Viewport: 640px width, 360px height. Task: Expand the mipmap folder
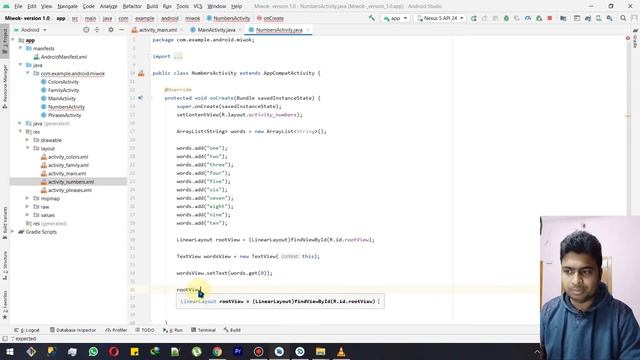(27, 198)
